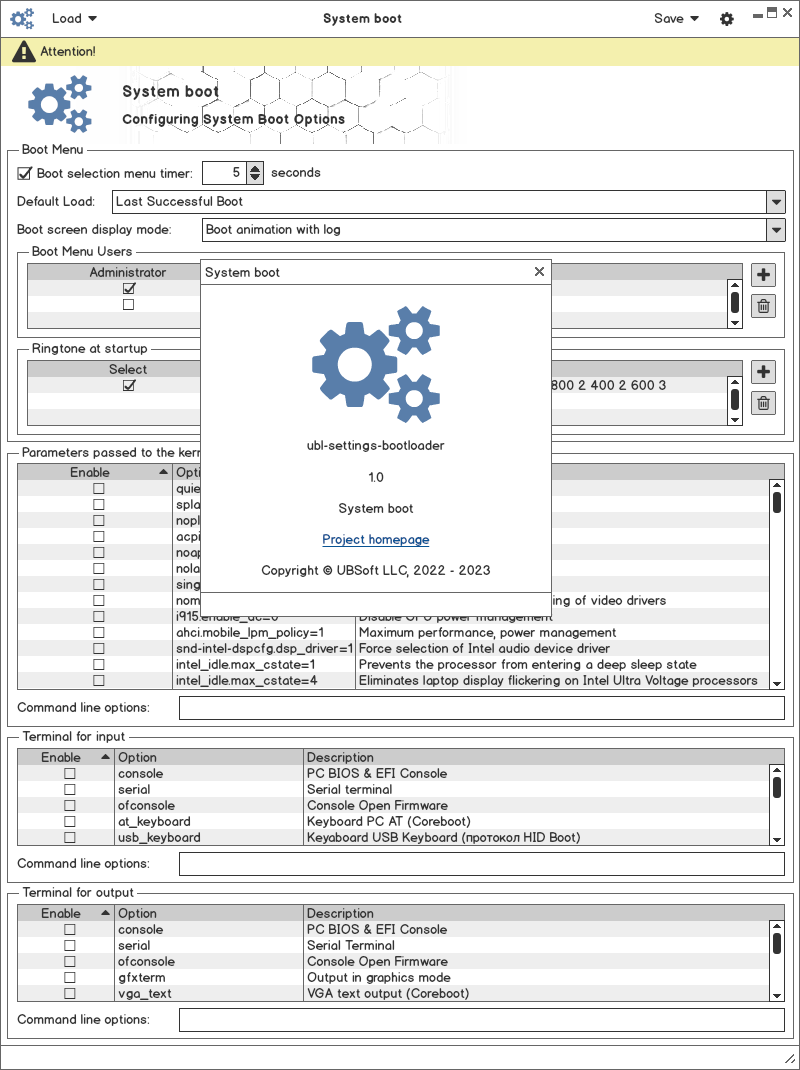The image size is (800, 1070).
Task: Add a startup ringtone with plus icon
Action: 763,372
